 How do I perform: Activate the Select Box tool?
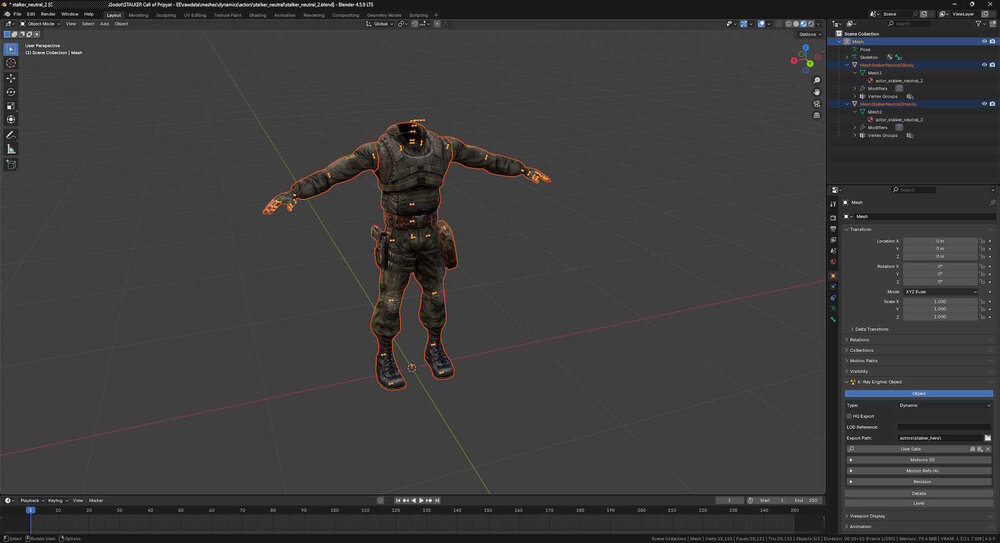[x=11, y=48]
